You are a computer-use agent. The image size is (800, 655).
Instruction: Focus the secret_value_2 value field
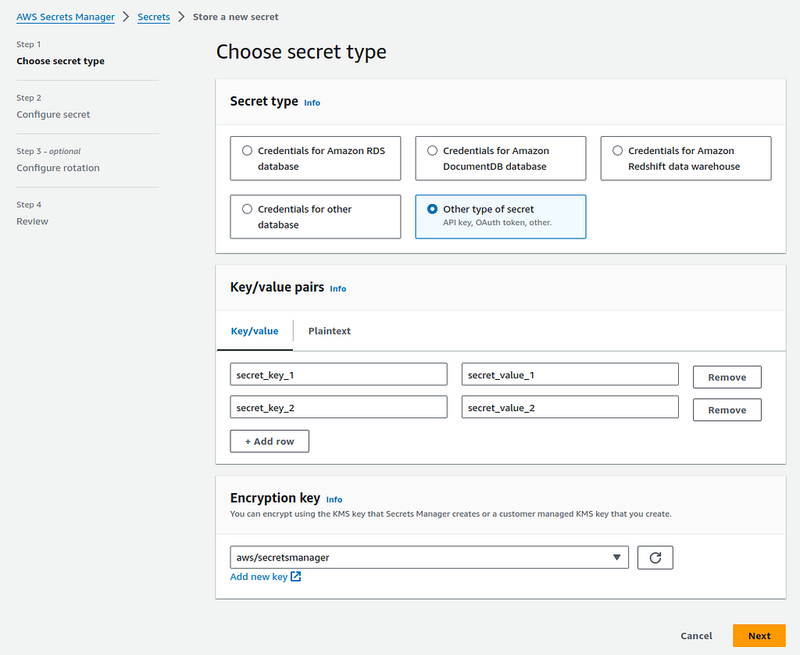570,407
